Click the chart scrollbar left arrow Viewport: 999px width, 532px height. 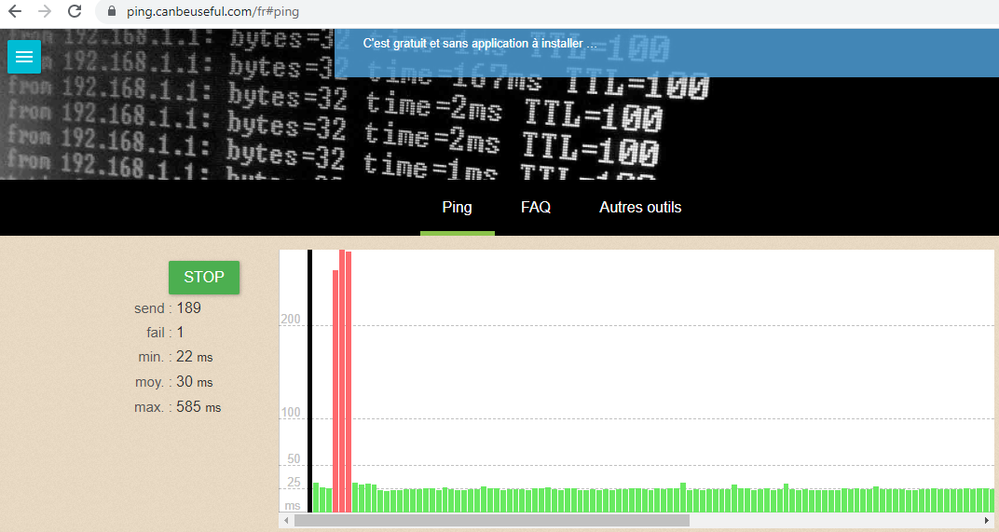click(x=287, y=521)
